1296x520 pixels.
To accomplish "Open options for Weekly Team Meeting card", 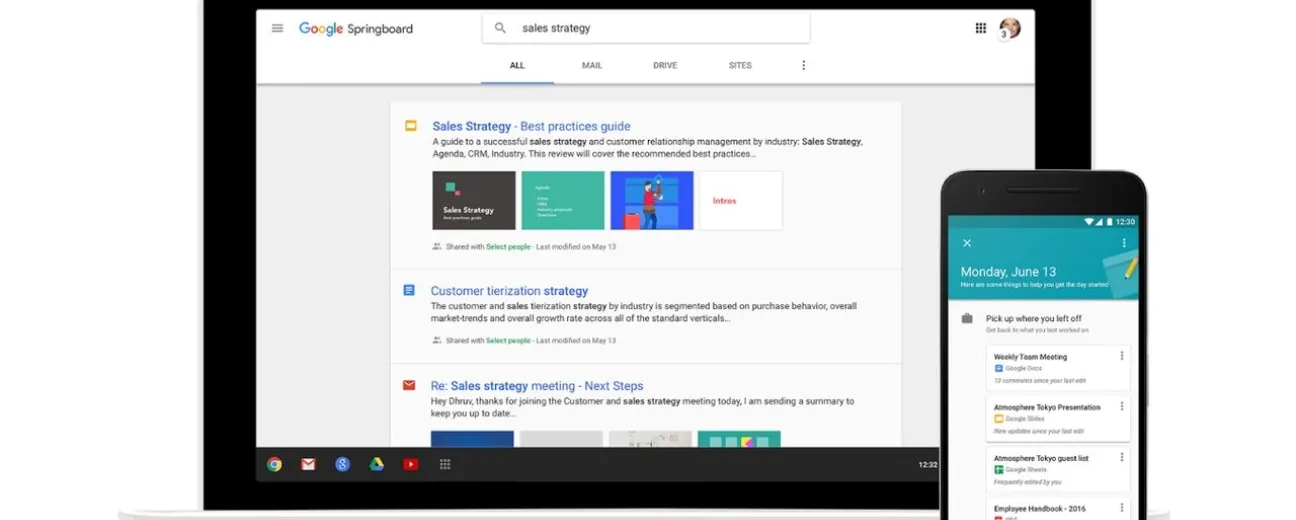I will click(1122, 356).
